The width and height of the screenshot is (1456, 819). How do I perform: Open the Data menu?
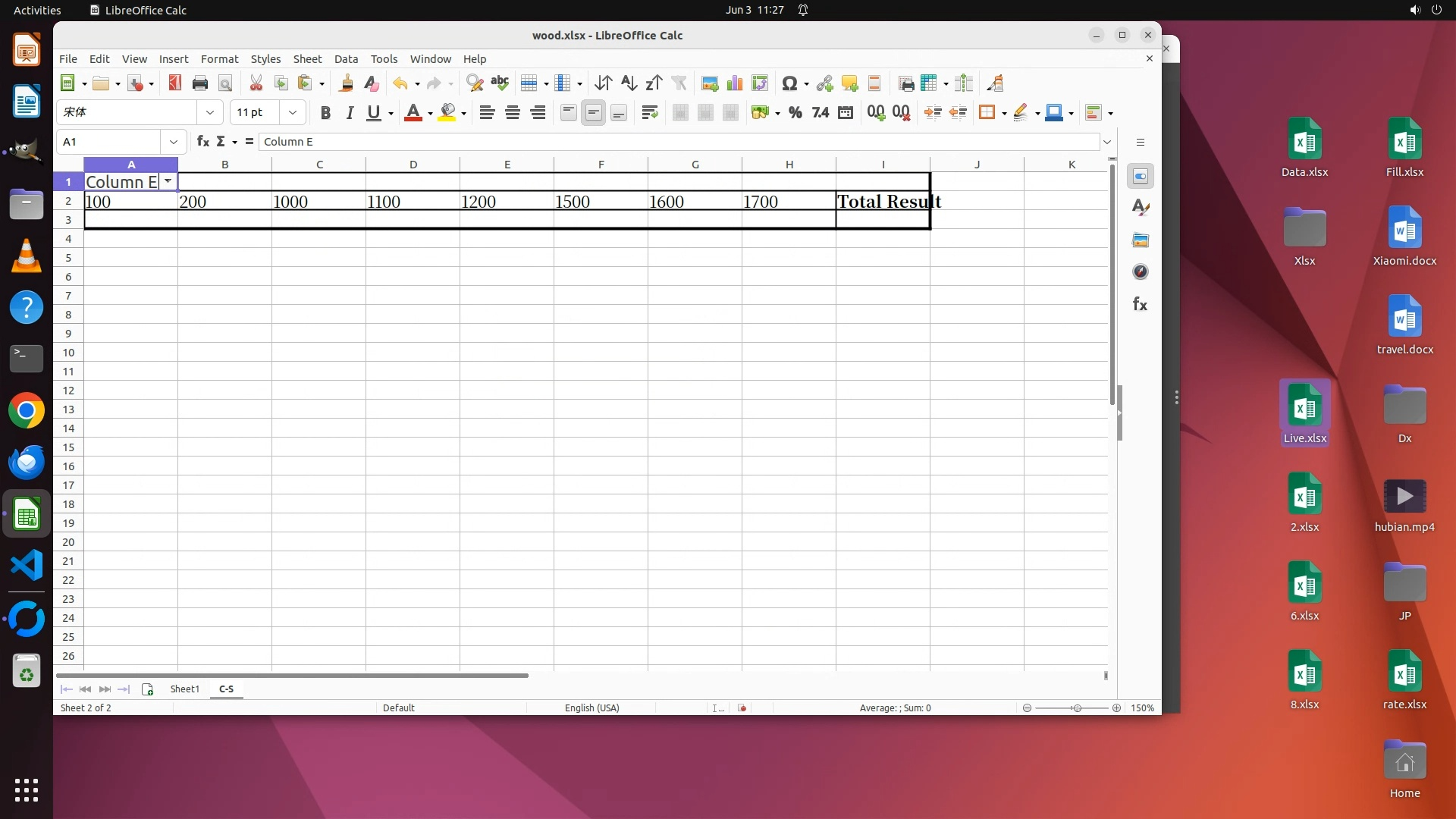coord(346,59)
